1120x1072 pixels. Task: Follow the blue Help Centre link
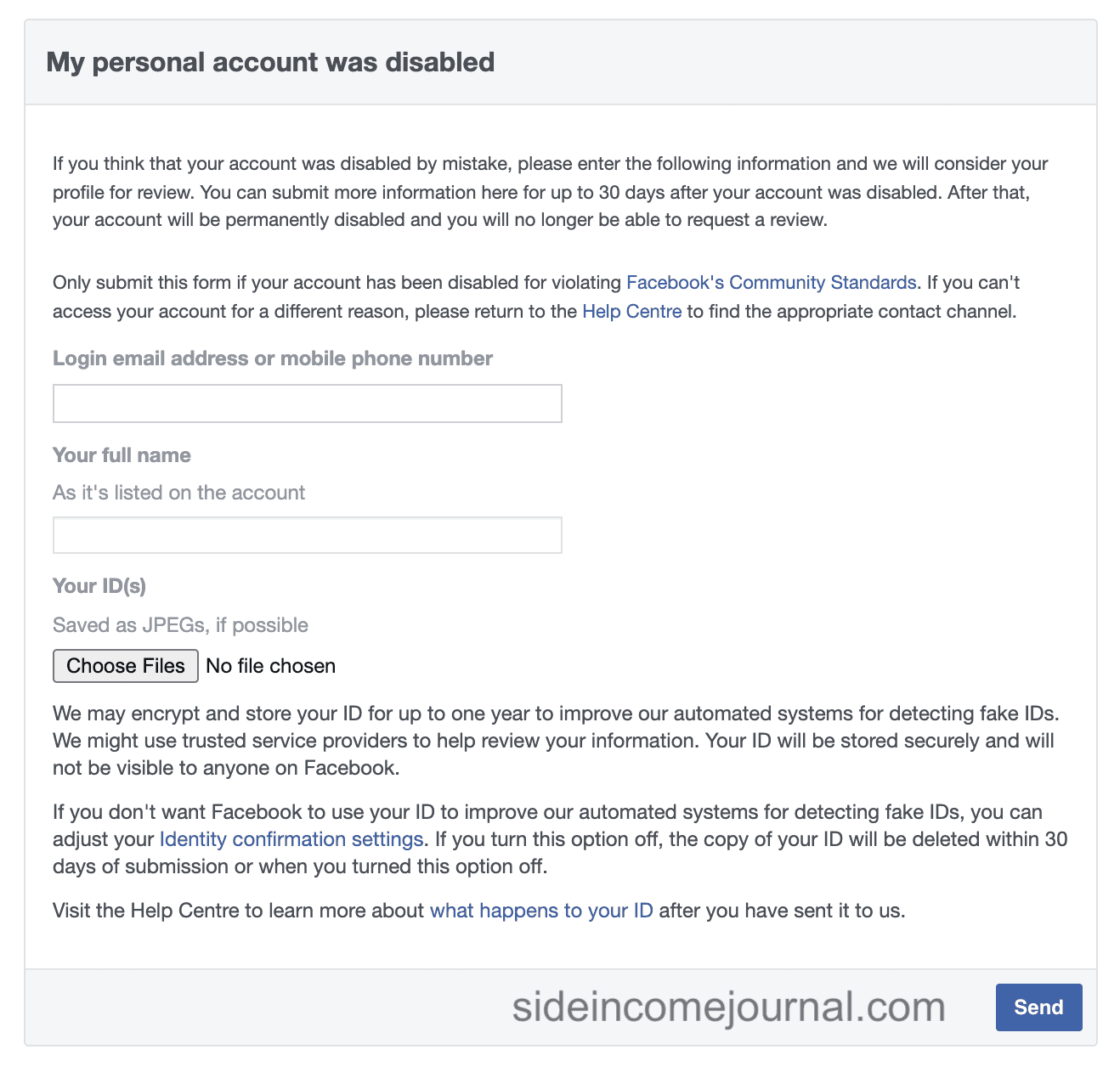pyautogui.click(x=631, y=312)
